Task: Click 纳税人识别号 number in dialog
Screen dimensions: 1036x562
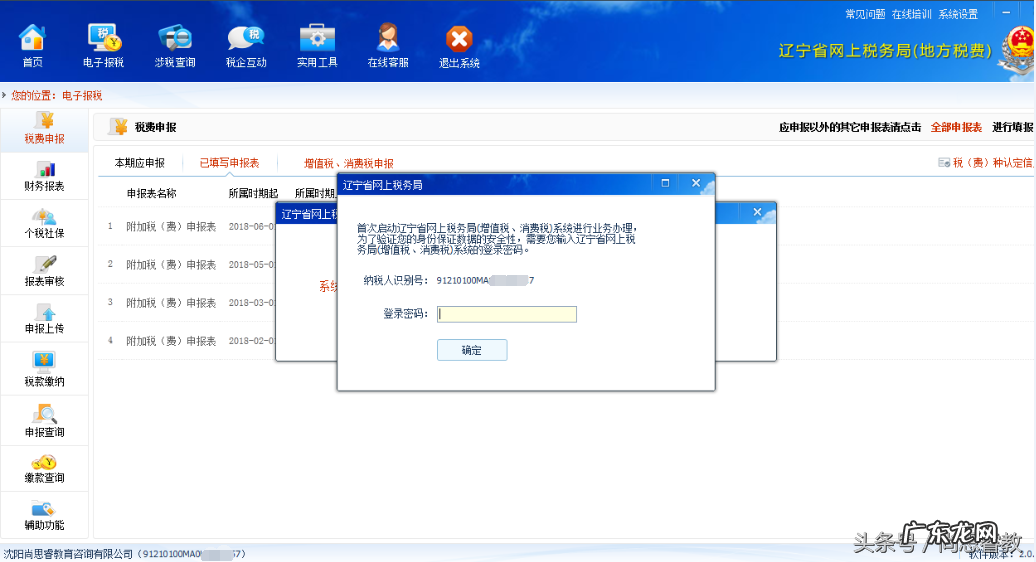Action: tap(485, 281)
